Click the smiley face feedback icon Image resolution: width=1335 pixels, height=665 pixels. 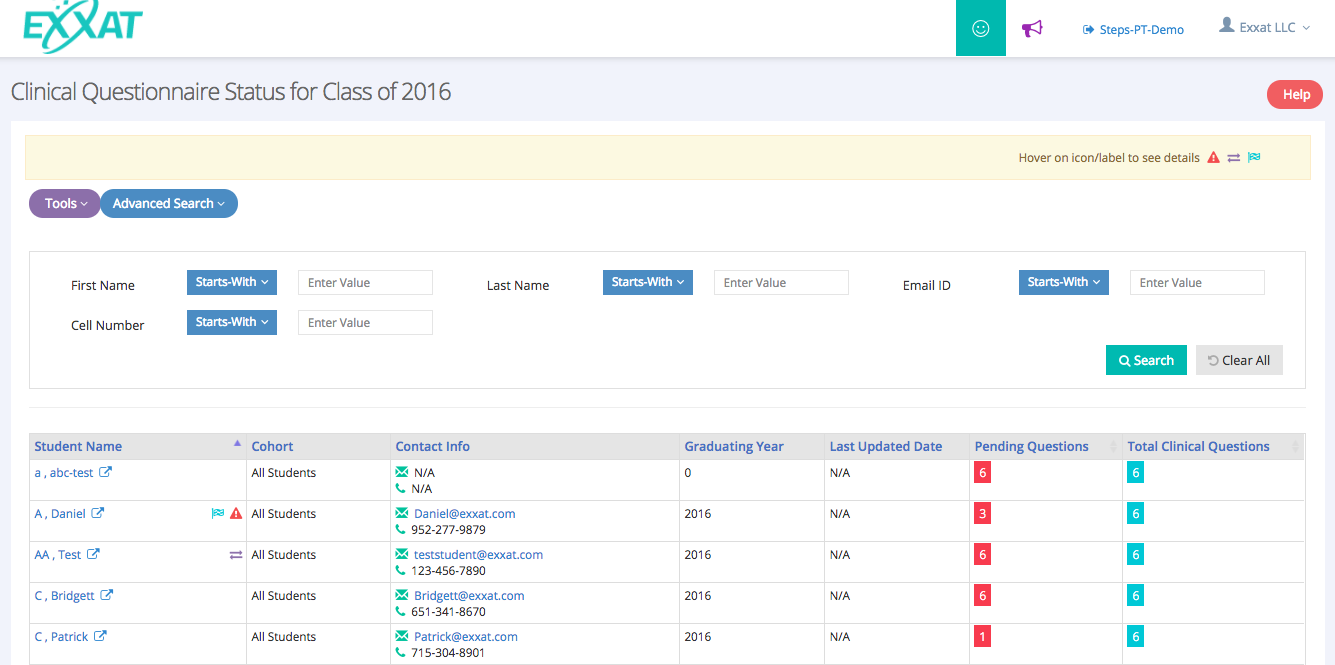980,28
